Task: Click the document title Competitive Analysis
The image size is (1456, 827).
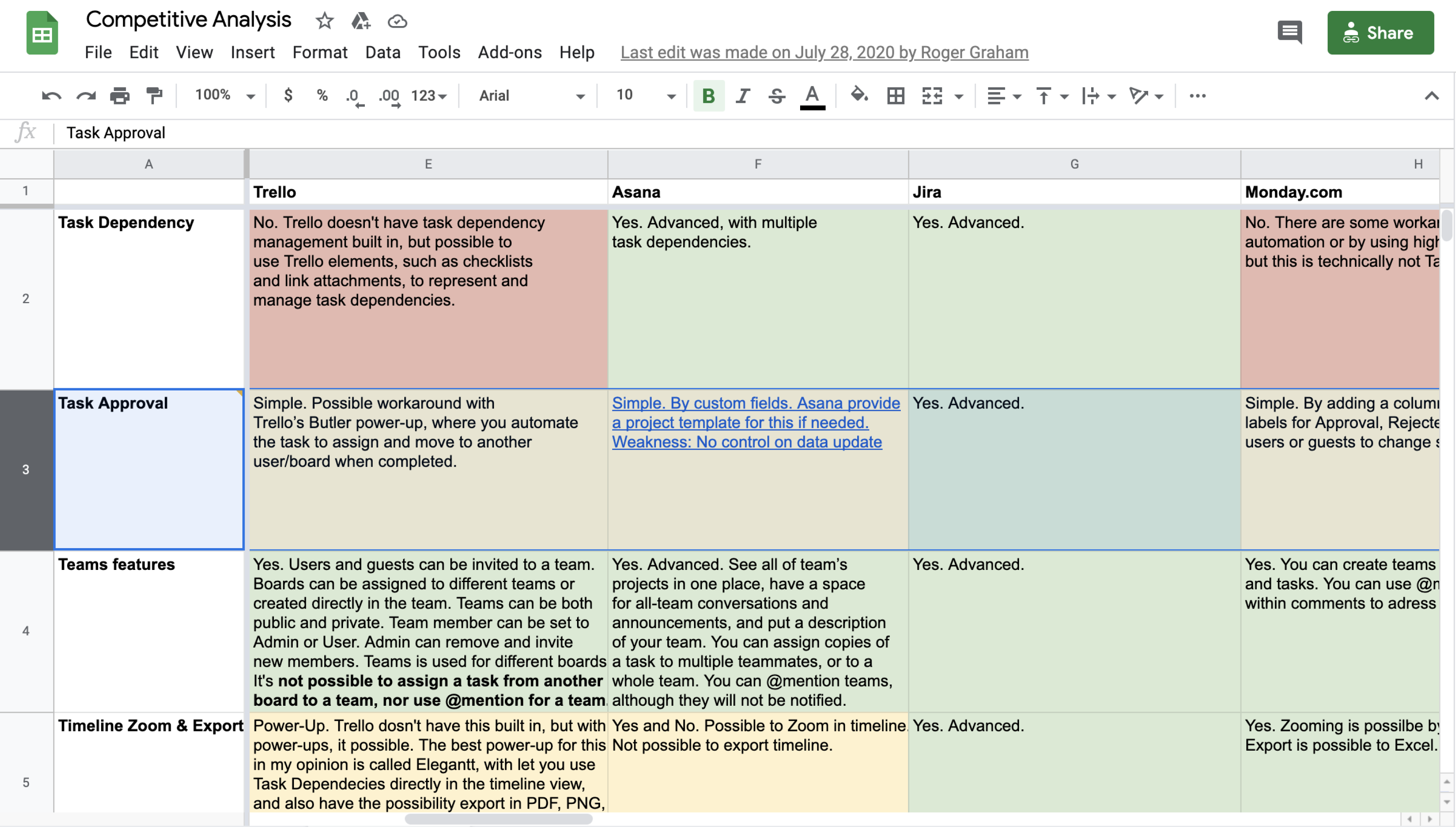Action: click(189, 20)
